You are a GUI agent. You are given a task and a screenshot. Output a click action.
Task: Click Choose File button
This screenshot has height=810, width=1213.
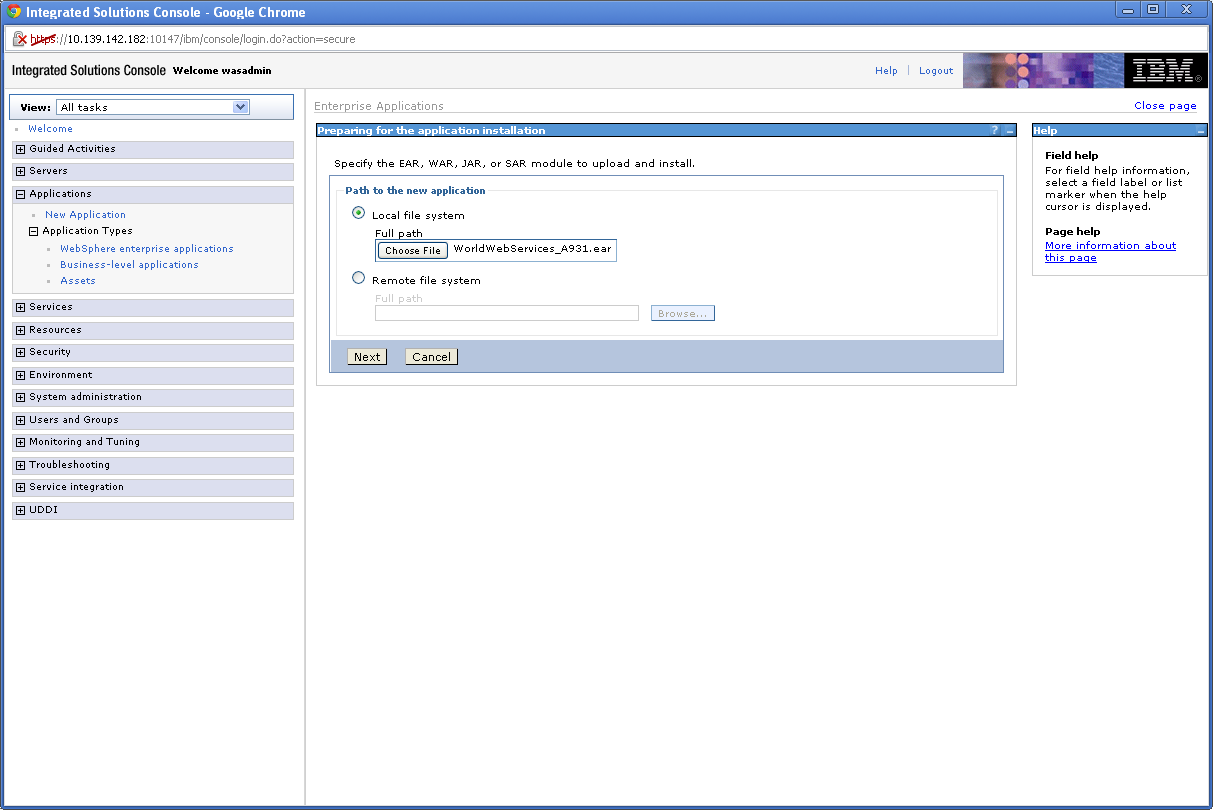[413, 251]
